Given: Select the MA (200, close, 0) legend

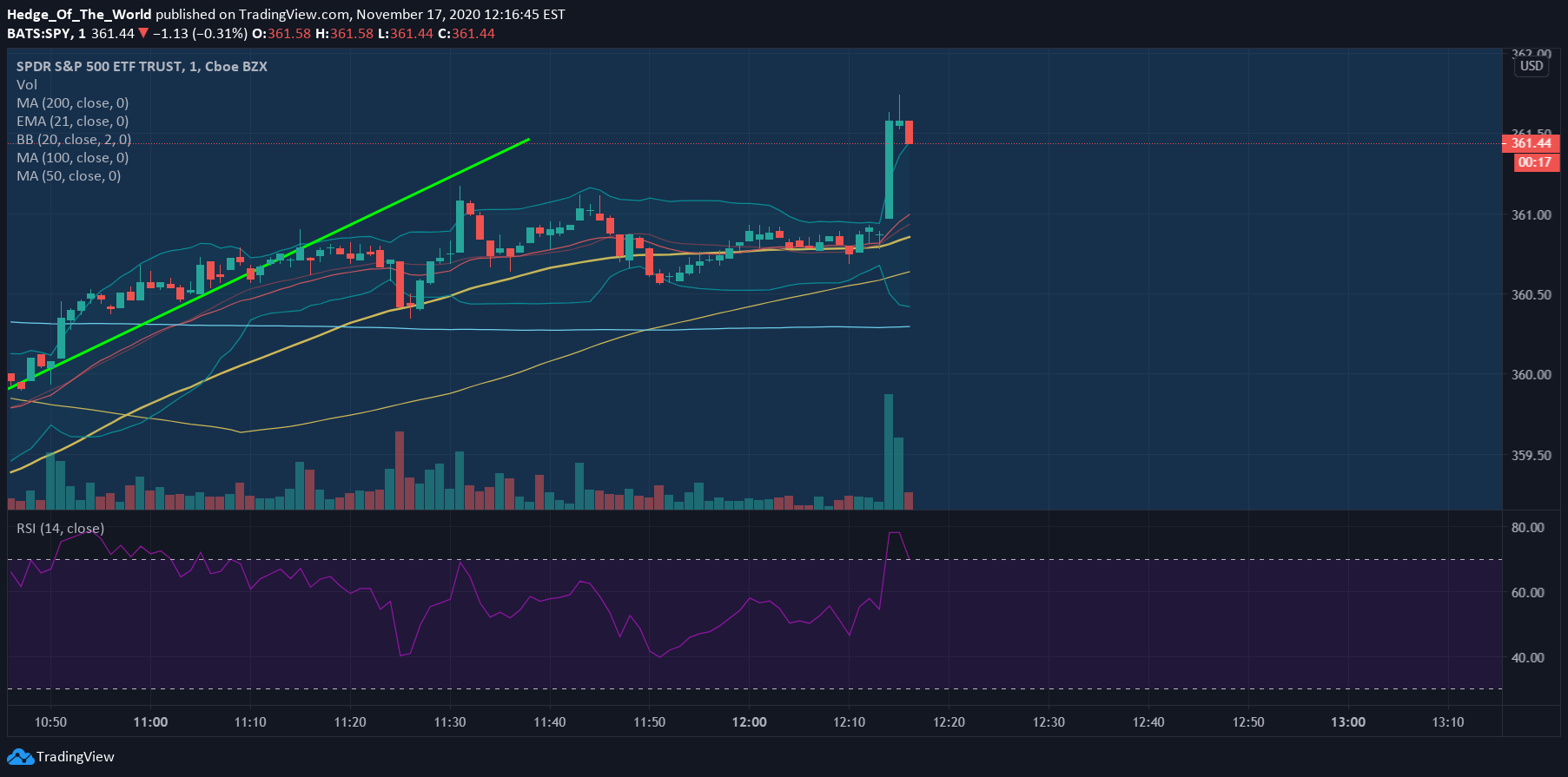Looking at the screenshot, I should pos(72,103).
